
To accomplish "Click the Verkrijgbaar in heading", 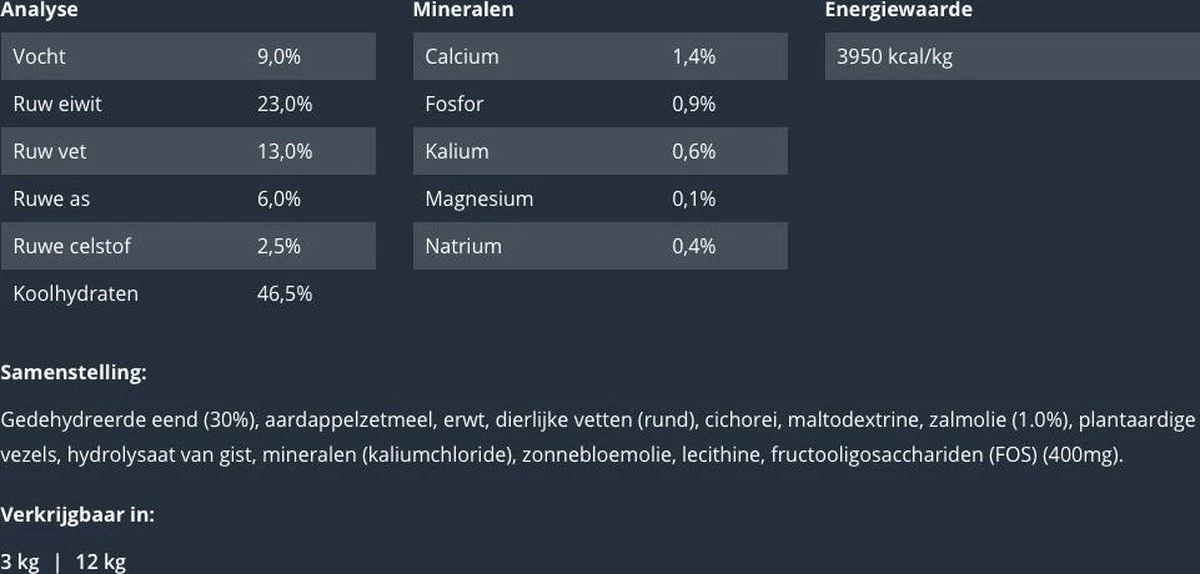I will (x=77, y=515).
